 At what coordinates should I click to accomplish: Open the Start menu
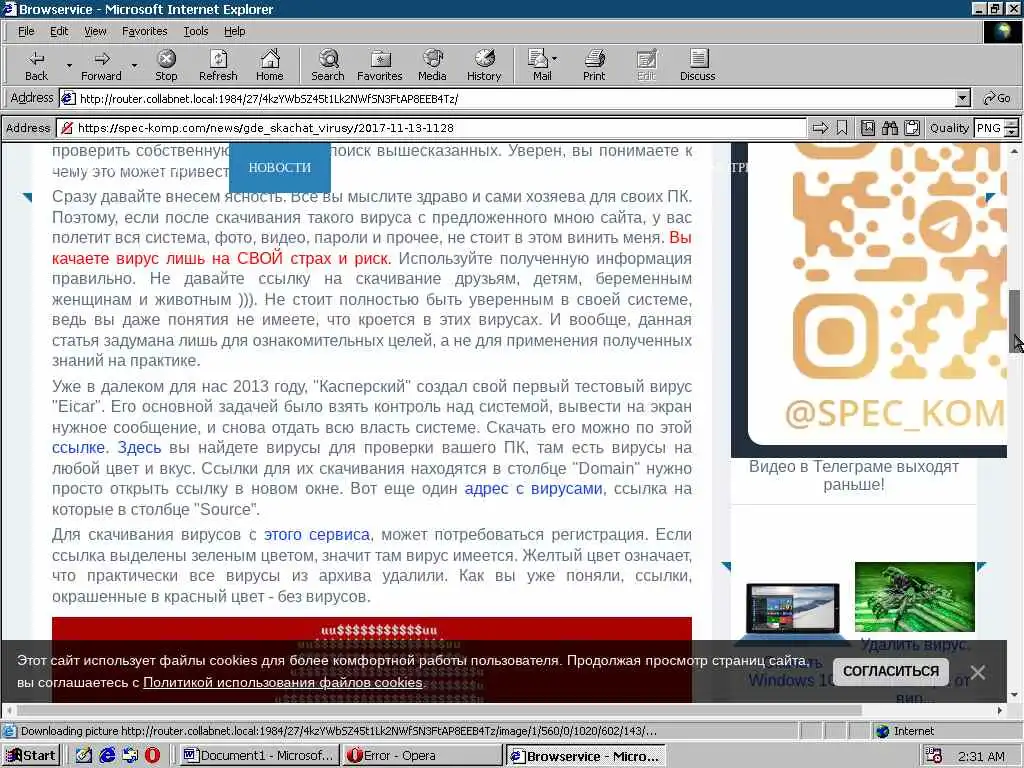click(31, 756)
